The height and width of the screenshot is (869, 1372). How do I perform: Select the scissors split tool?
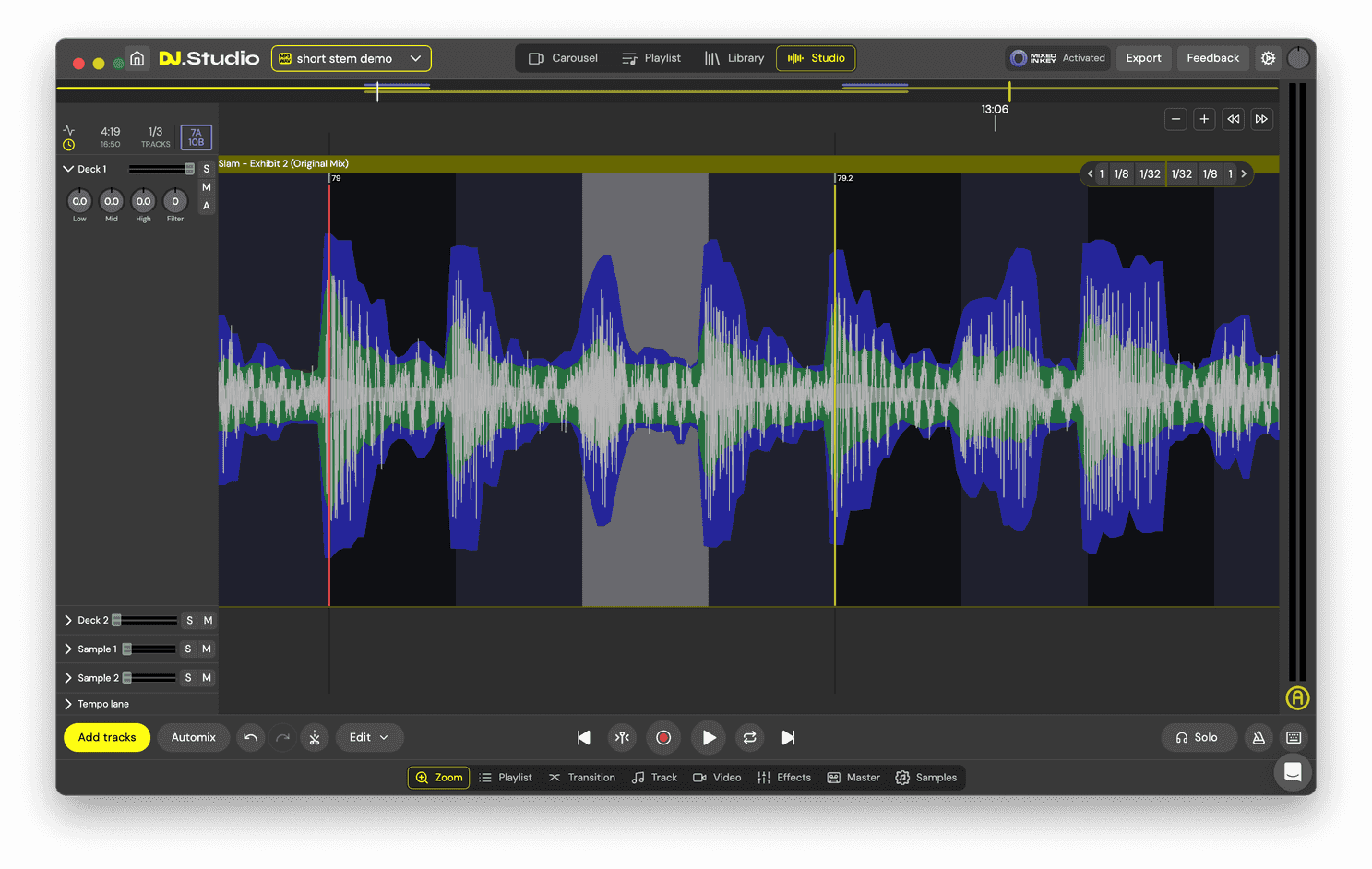tap(315, 737)
